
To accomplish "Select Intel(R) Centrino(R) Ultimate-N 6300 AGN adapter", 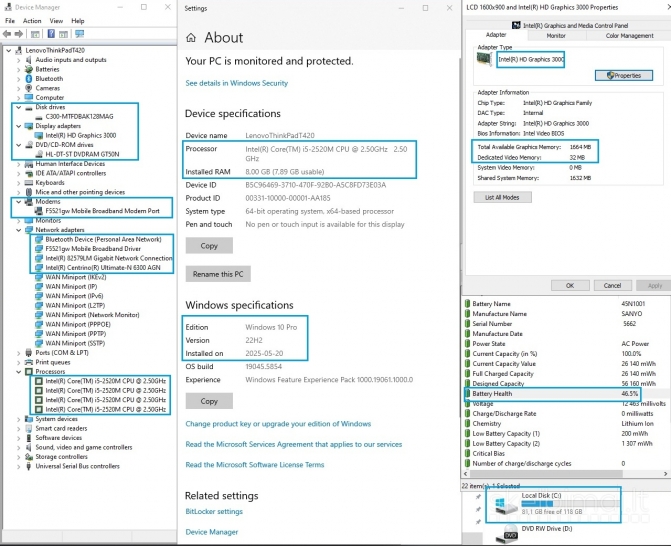I will (x=103, y=267).
